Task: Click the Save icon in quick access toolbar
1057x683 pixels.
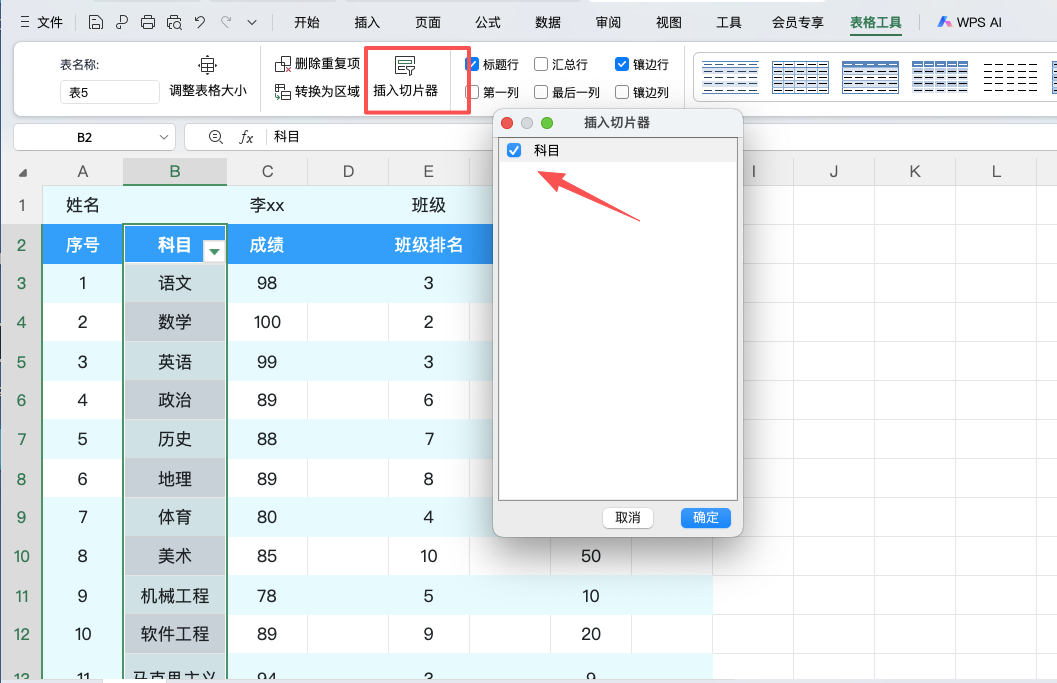Action: pyautogui.click(x=95, y=21)
